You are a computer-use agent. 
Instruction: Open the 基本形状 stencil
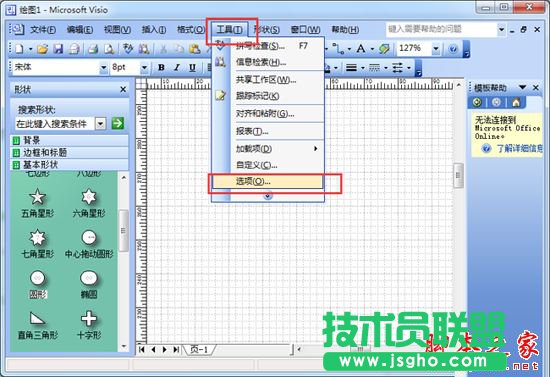point(69,164)
